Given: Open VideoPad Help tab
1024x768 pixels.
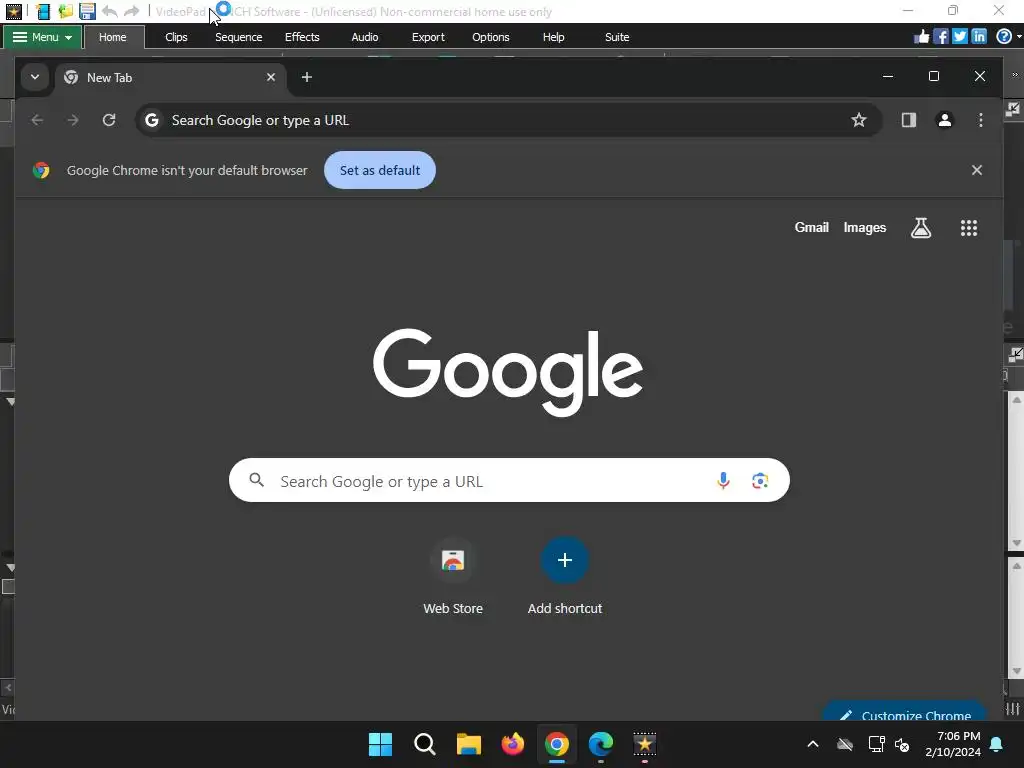Looking at the screenshot, I should click(x=553, y=37).
